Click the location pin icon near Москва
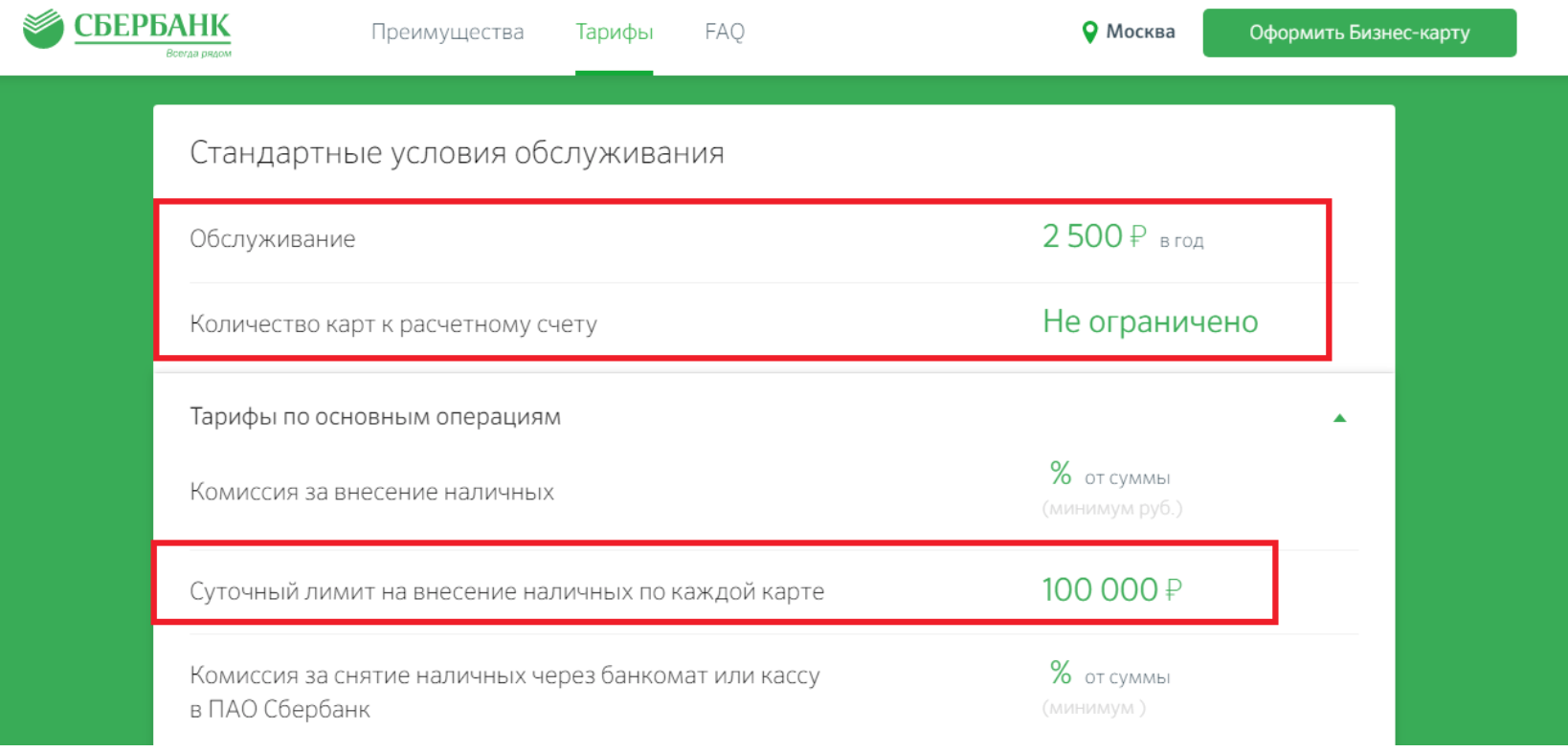Image resolution: width=1568 pixels, height=752 pixels. coord(1089,33)
